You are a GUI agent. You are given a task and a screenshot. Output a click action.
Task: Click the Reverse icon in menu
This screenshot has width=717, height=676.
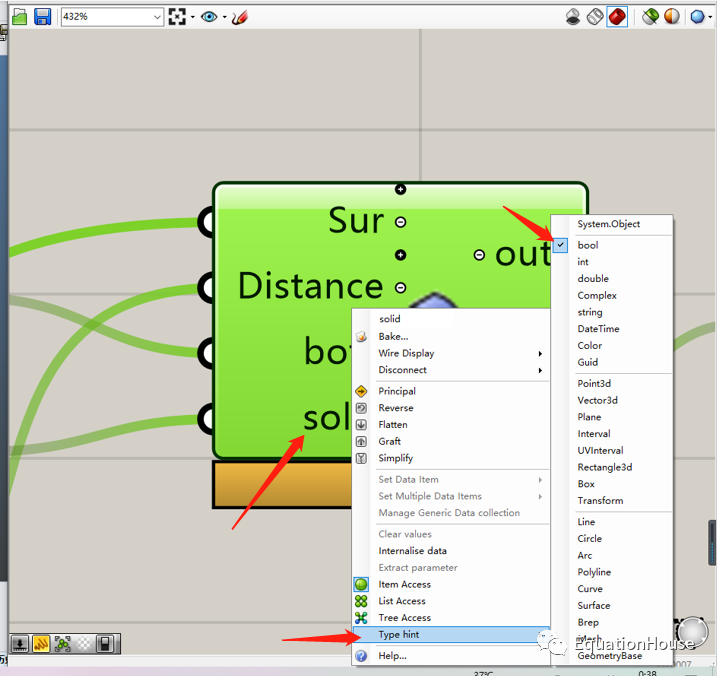pos(361,408)
